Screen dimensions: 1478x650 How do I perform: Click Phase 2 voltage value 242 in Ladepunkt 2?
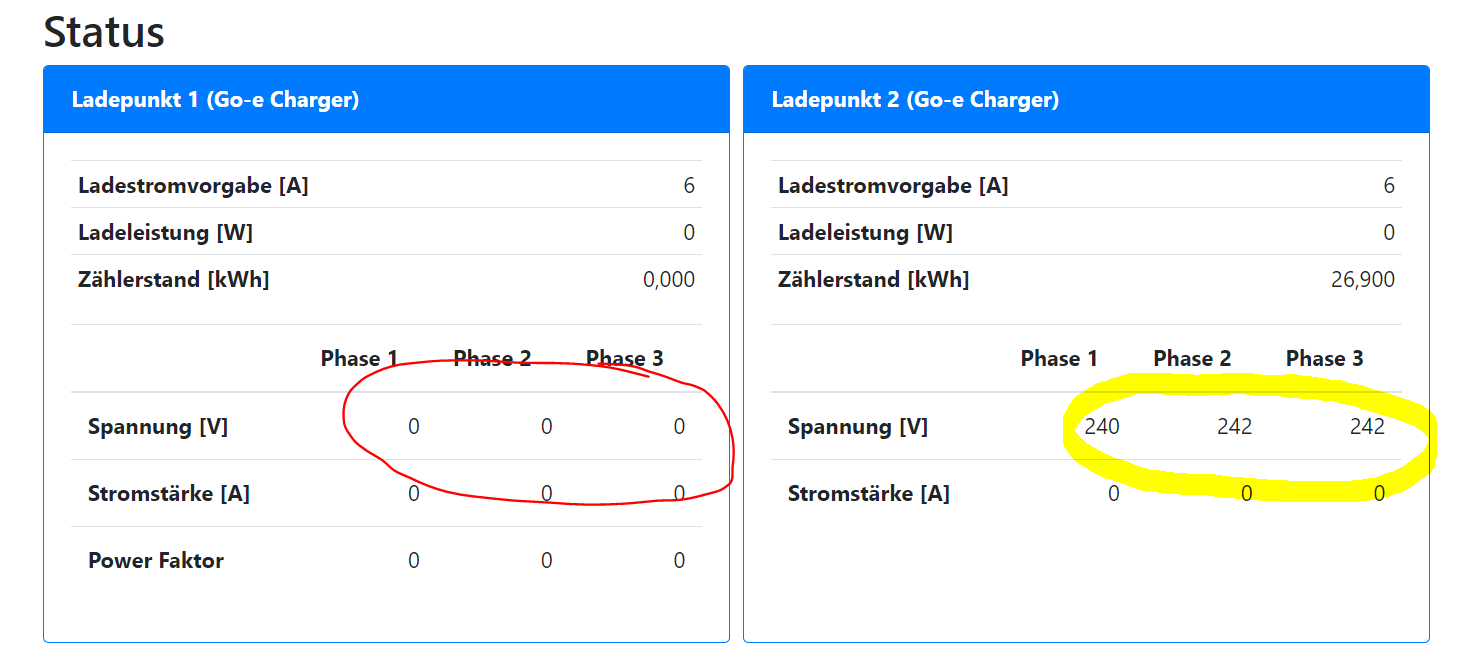pos(1234,427)
